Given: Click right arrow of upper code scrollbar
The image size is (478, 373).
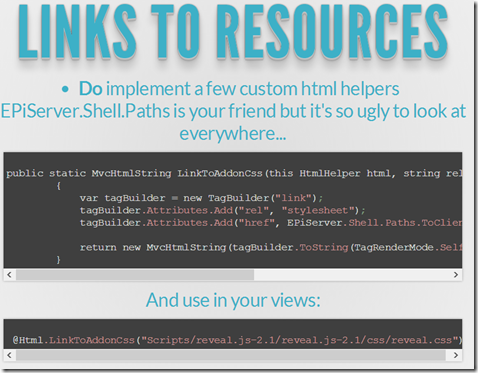Looking at the screenshot, I should coord(456,275).
